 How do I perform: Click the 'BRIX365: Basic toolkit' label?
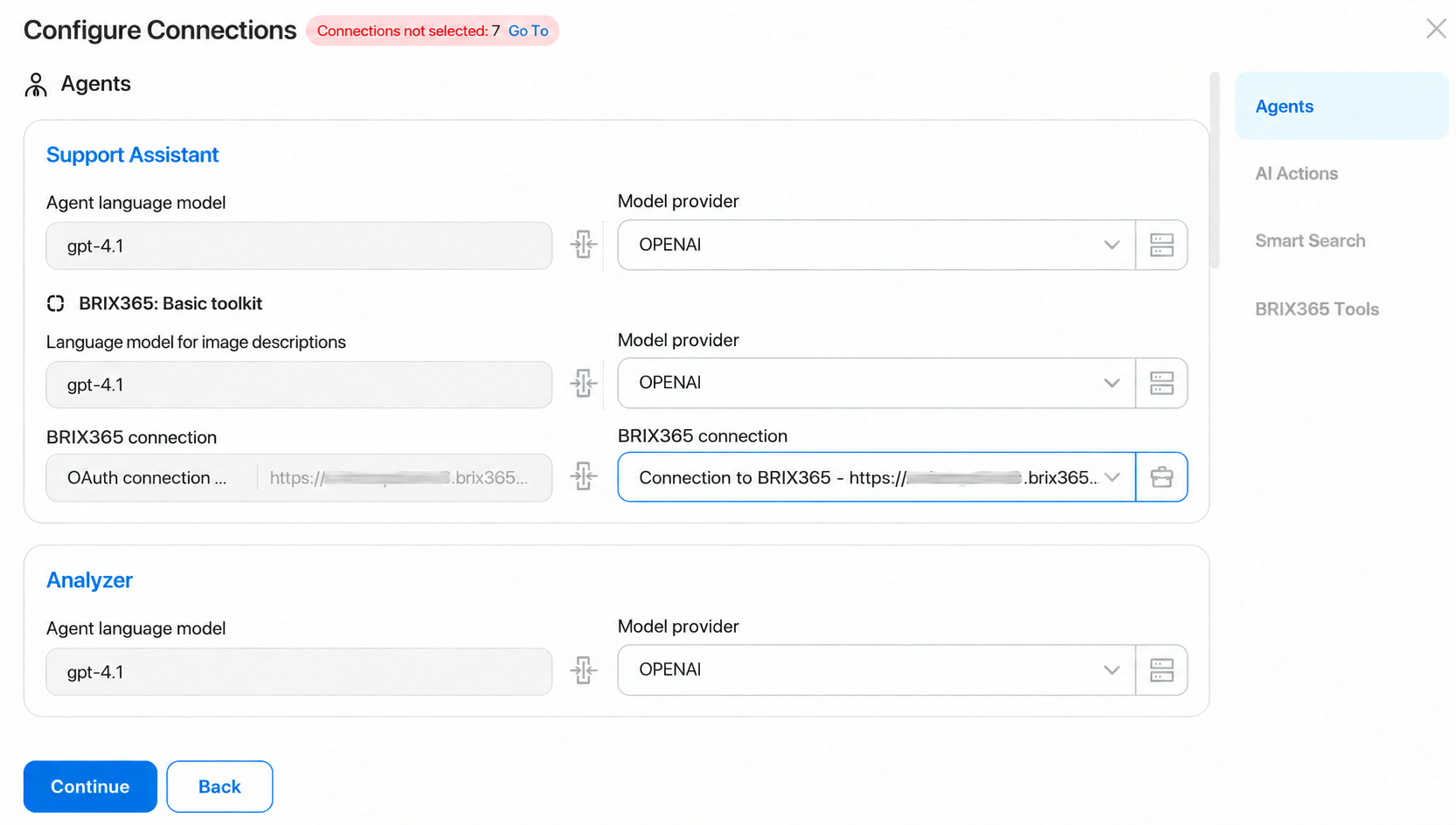pyautogui.click(x=170, y=303)
